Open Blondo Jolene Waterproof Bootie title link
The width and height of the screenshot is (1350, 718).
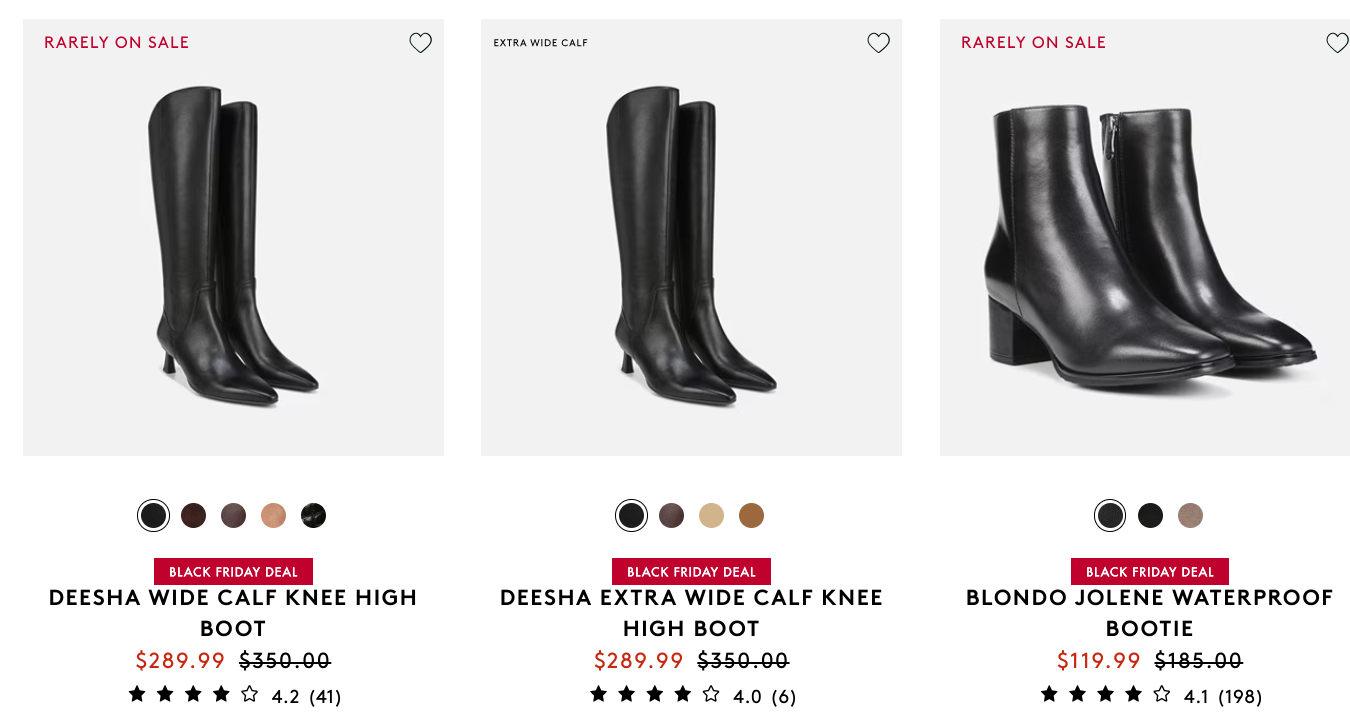1149,612
